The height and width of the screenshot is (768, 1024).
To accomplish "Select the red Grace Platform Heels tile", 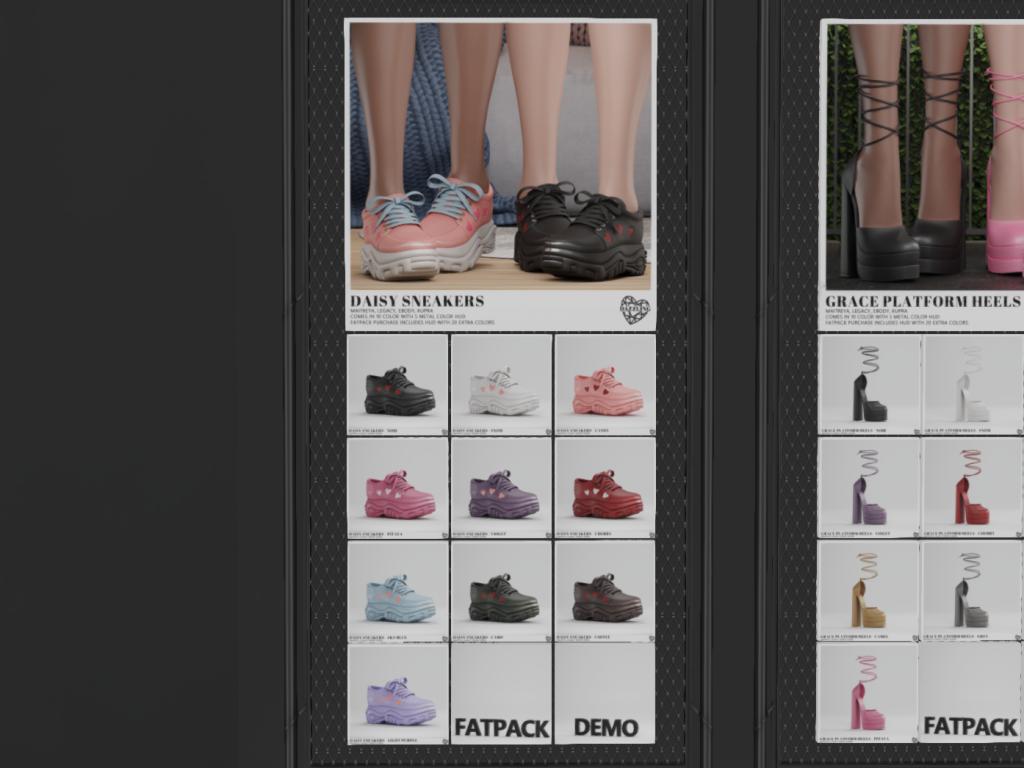I will tap(972, 489).
